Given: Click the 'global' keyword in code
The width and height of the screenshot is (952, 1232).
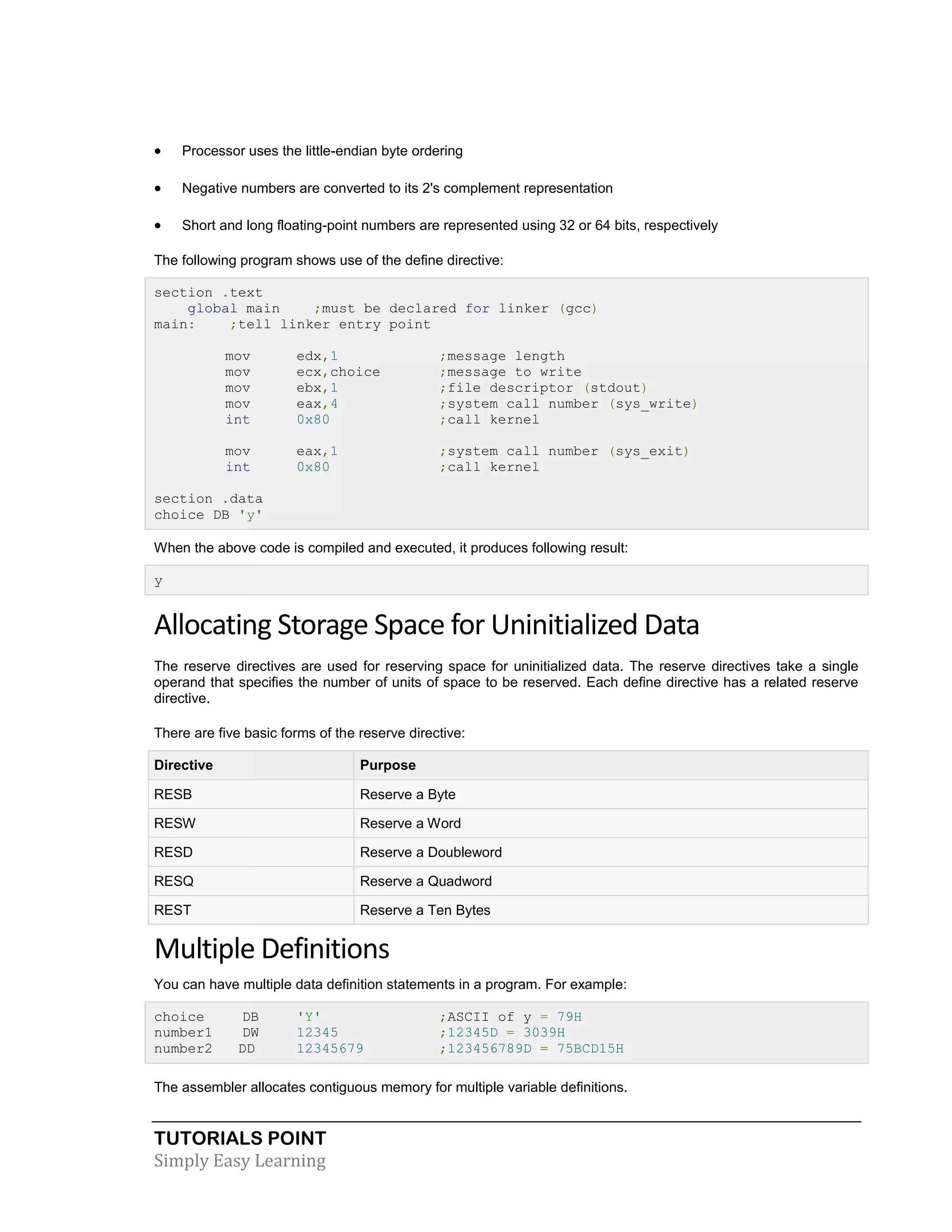Looking at the screenshot, I should (212, 309).
